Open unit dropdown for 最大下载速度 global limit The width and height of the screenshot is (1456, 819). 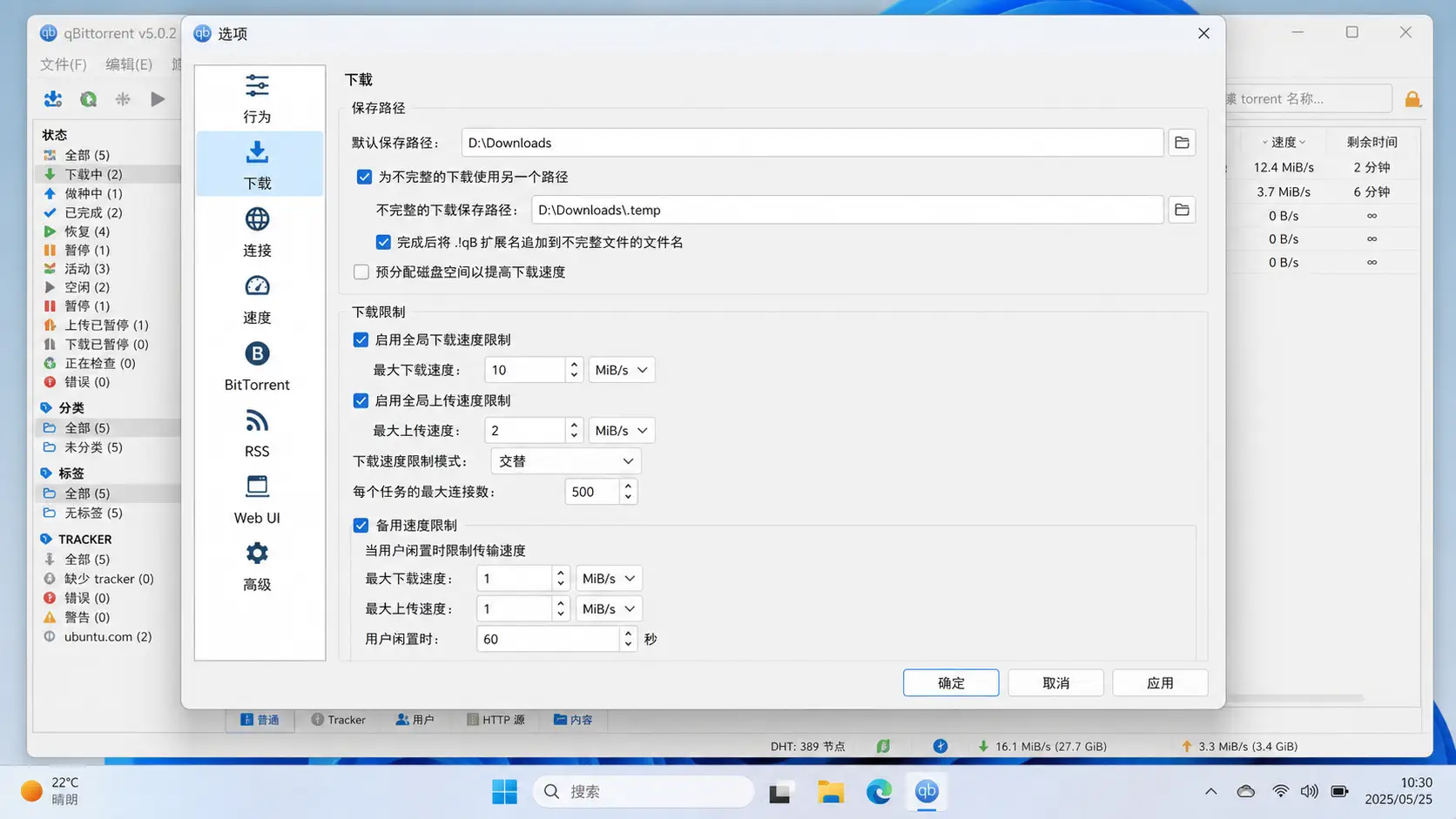tap(621, 370)
